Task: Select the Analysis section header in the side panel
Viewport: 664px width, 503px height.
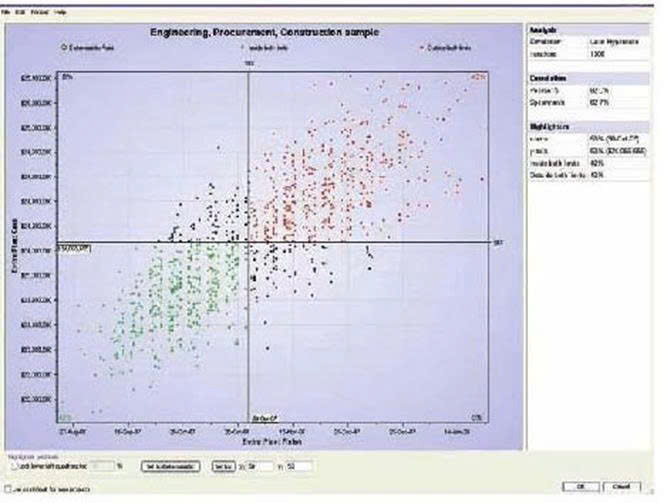Action: [544, 31]
